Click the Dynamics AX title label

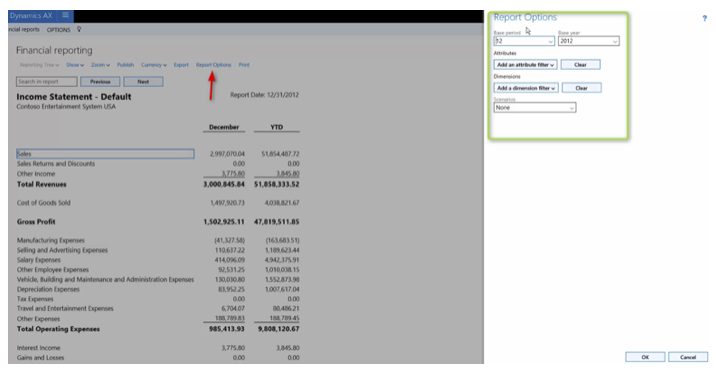click(x=31, y=16)
